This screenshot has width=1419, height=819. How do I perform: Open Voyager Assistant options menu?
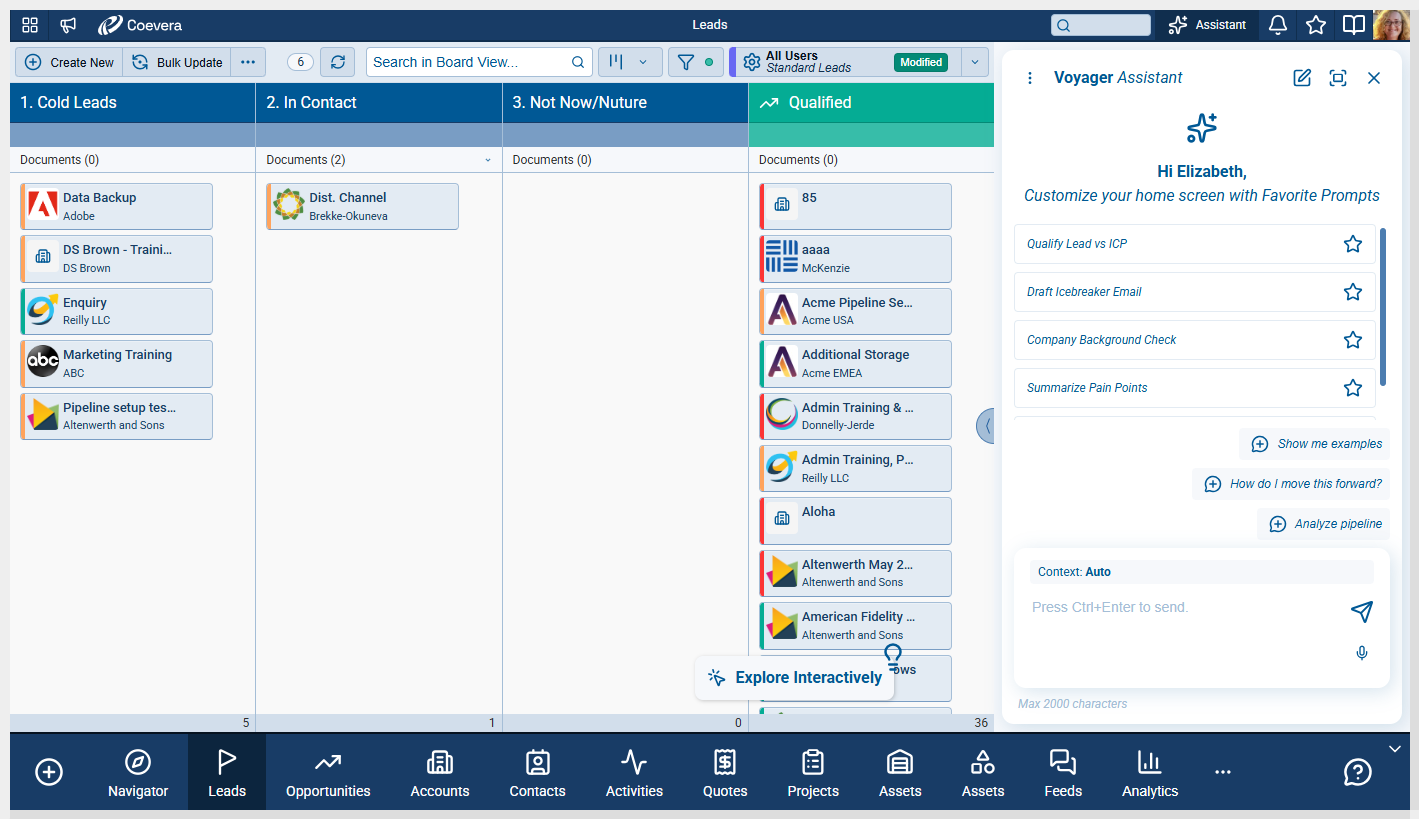[1030, 78]
